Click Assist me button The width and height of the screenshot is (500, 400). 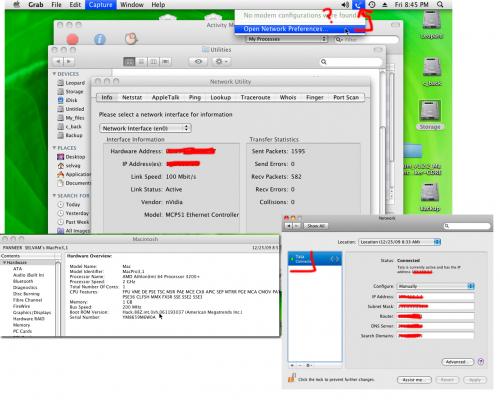pyautogui.click(x=414, y=380)
